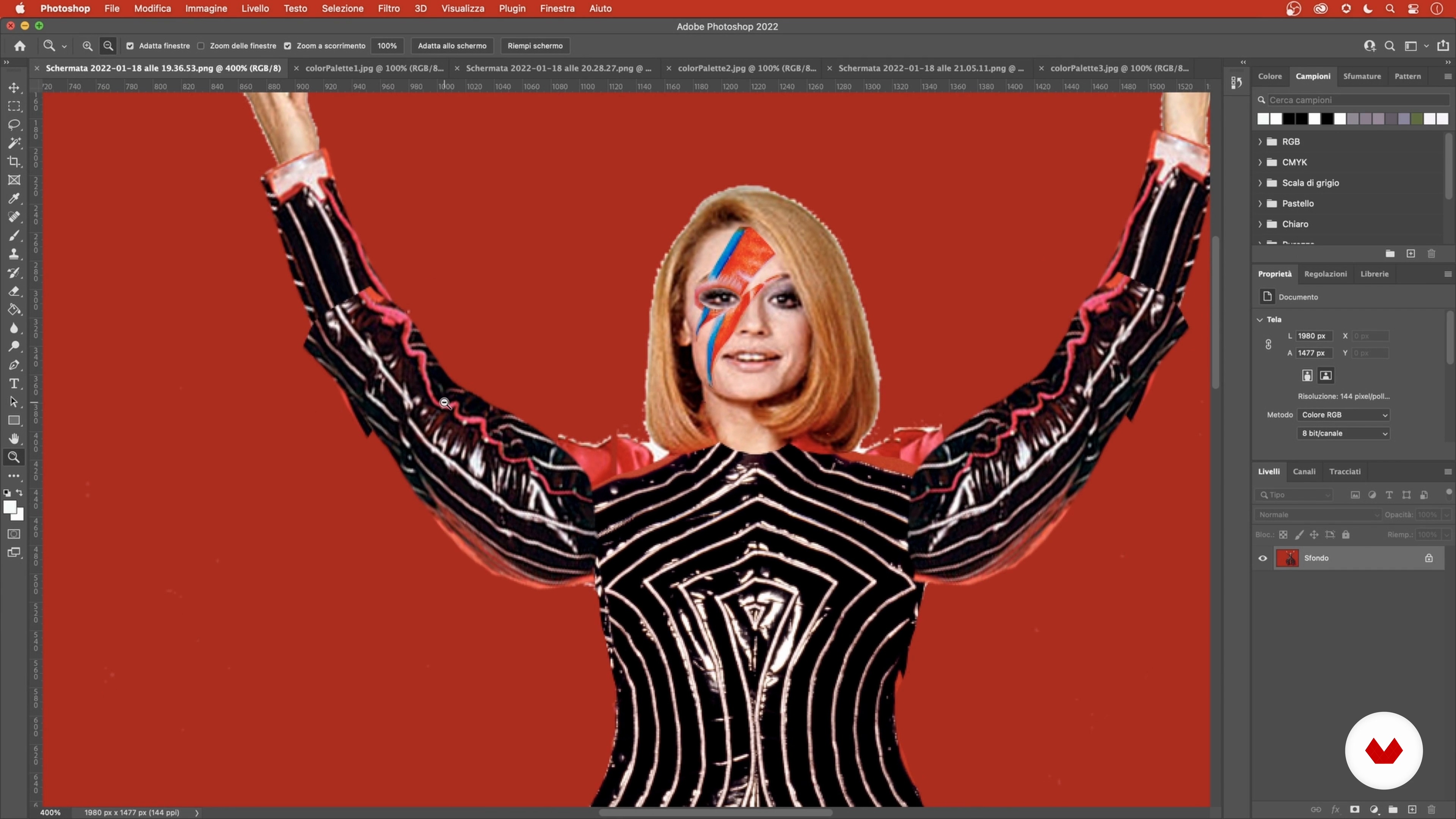
Task: Toggle the Sfondo layer lock icon
Action: [1429, 558]
